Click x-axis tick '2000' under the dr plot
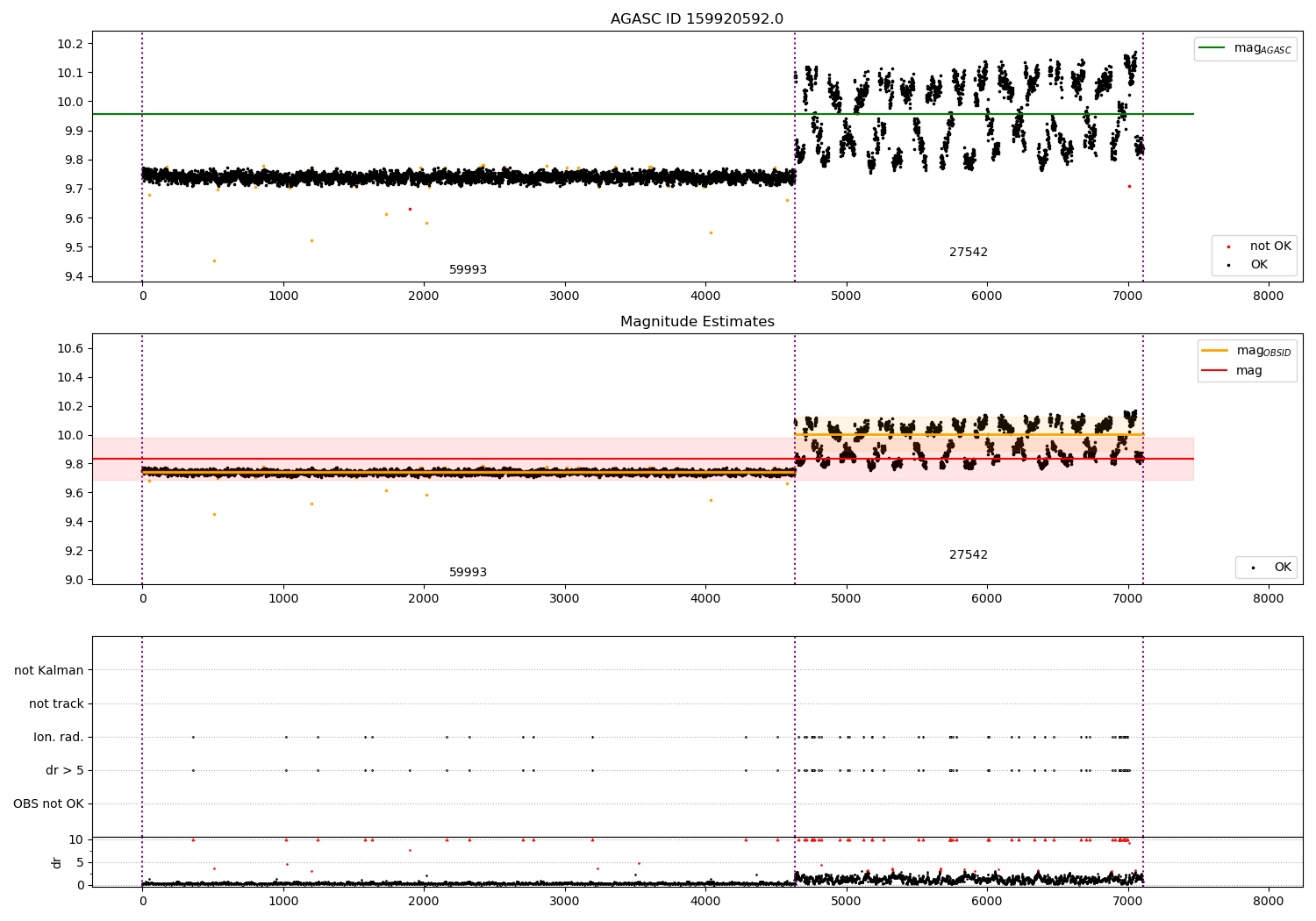The height and width of the screenshot is (921, 1316). [x=424, y=902]
